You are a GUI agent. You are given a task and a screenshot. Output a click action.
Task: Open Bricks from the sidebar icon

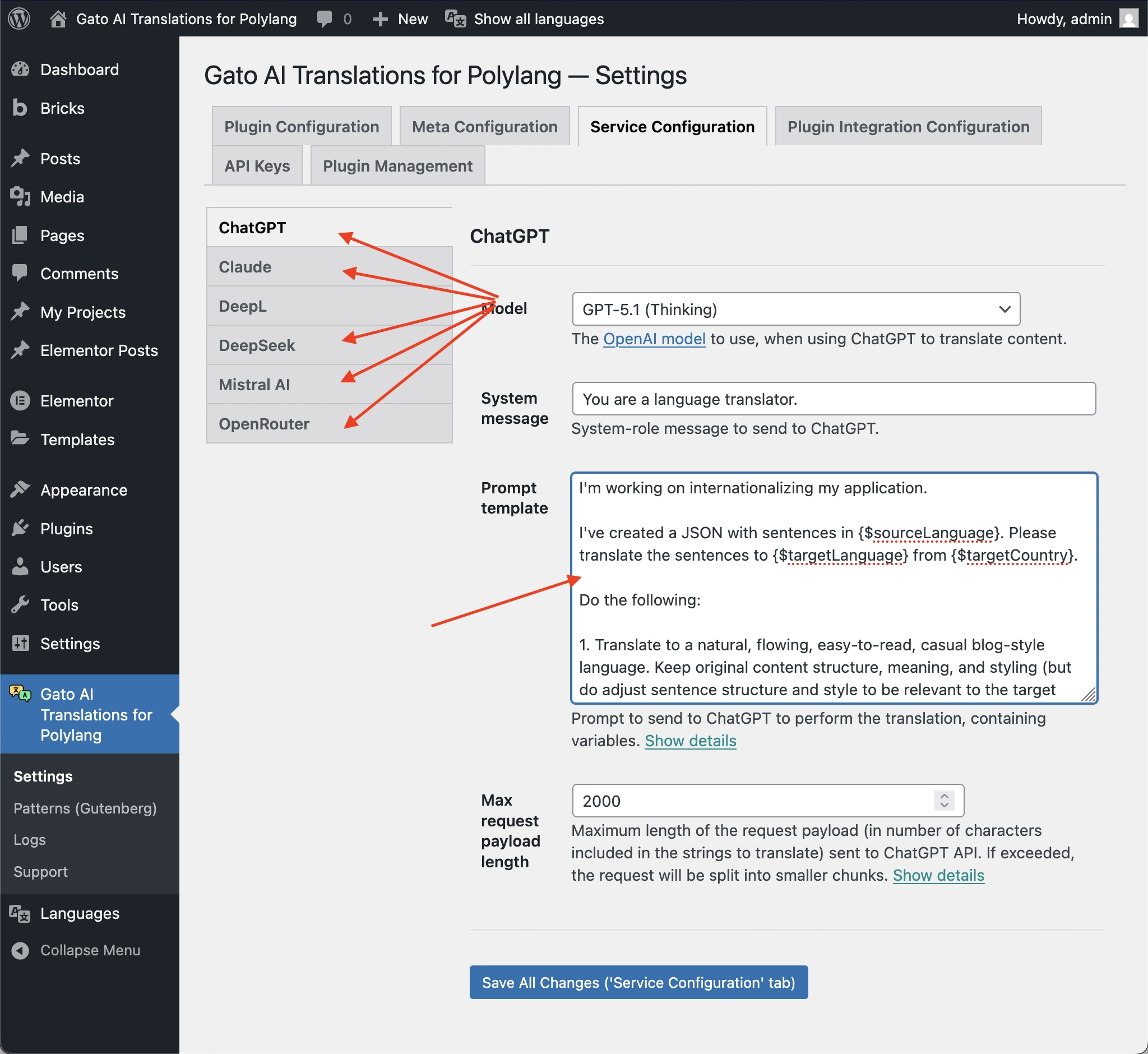pos(20,108)
